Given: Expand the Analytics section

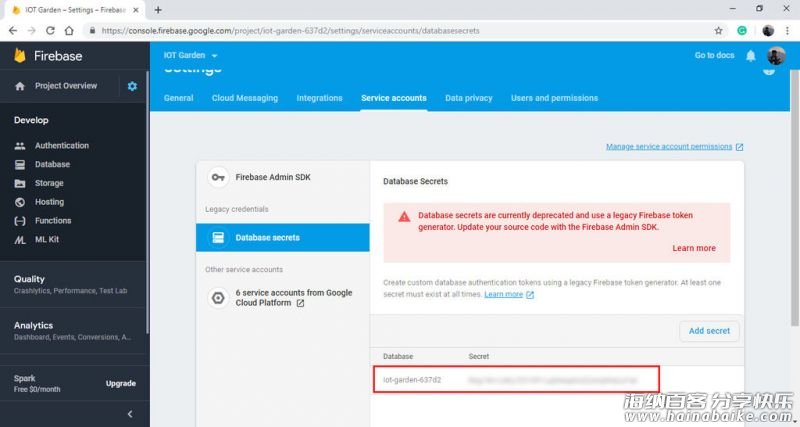Looking at the screenshot, I should coord(73,331).
